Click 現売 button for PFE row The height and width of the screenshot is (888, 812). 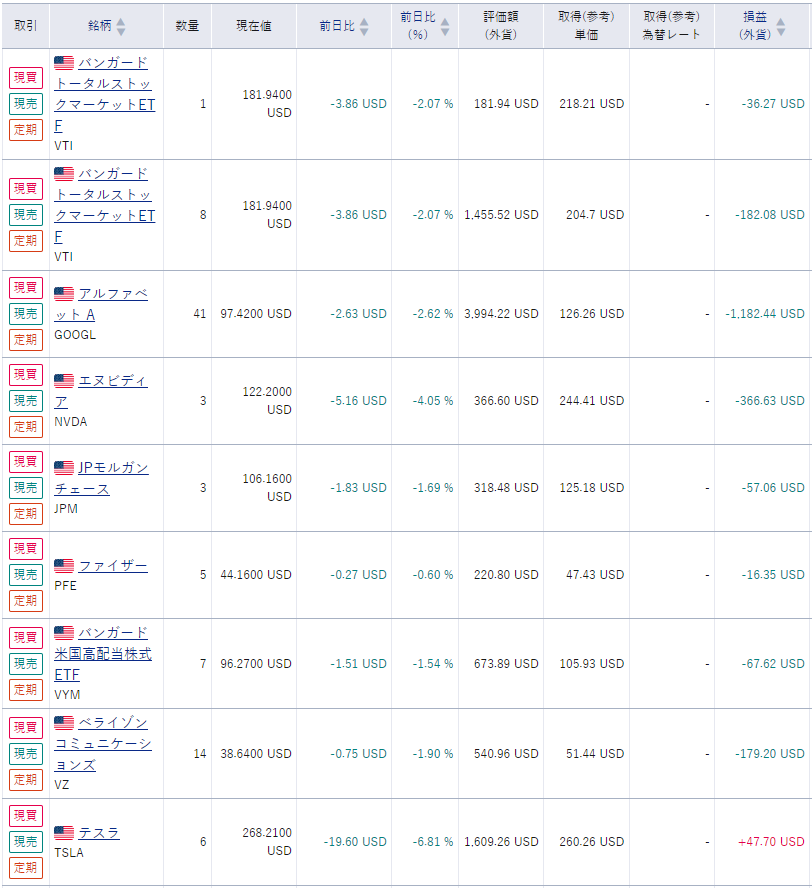click(x=26, y=575)
